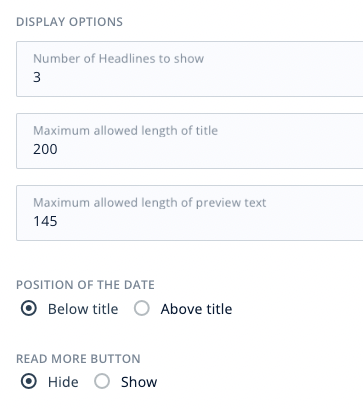
Task: Choose the Show radio for Read More
Action: (102, 381)
